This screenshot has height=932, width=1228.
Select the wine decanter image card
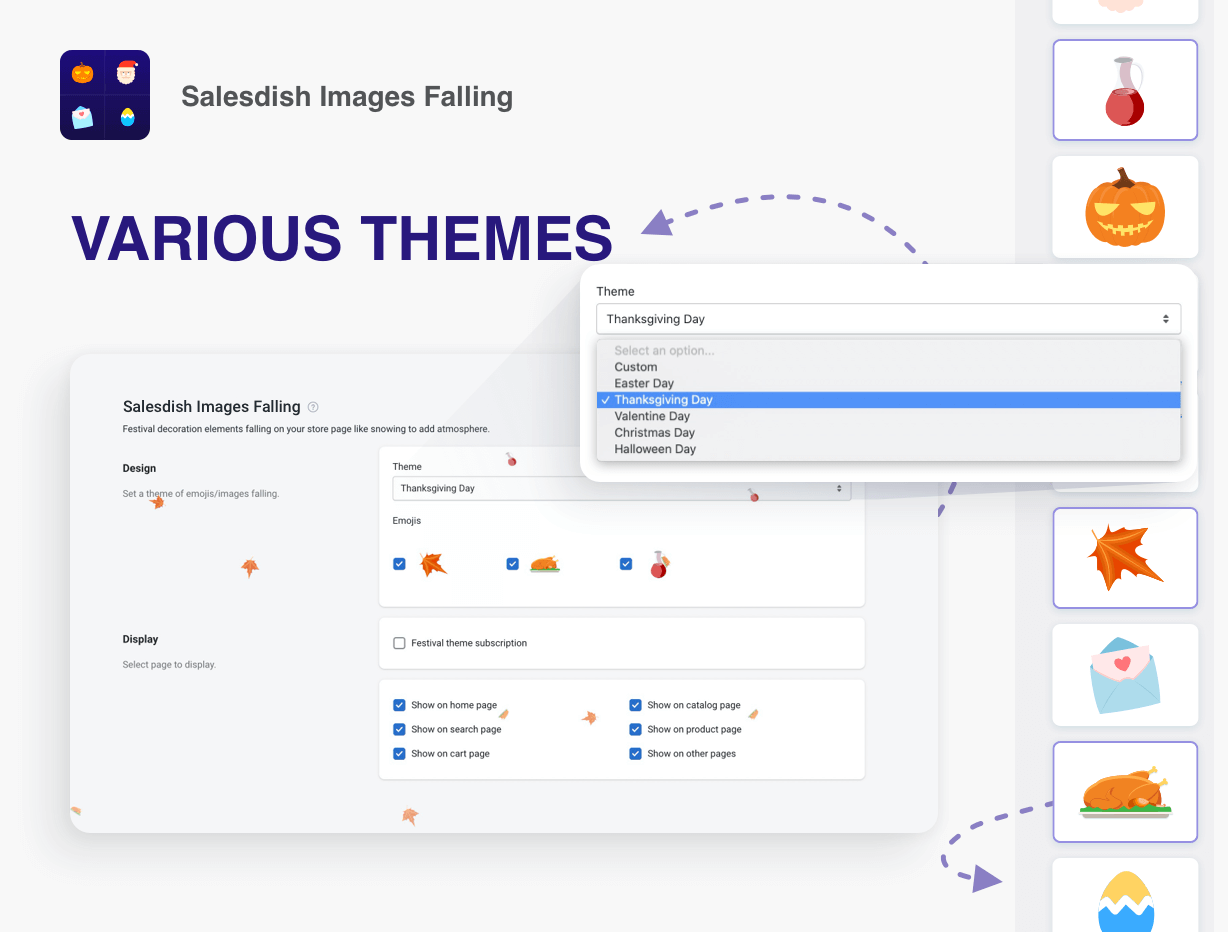pyautogui.click(x=1125, y=90)
